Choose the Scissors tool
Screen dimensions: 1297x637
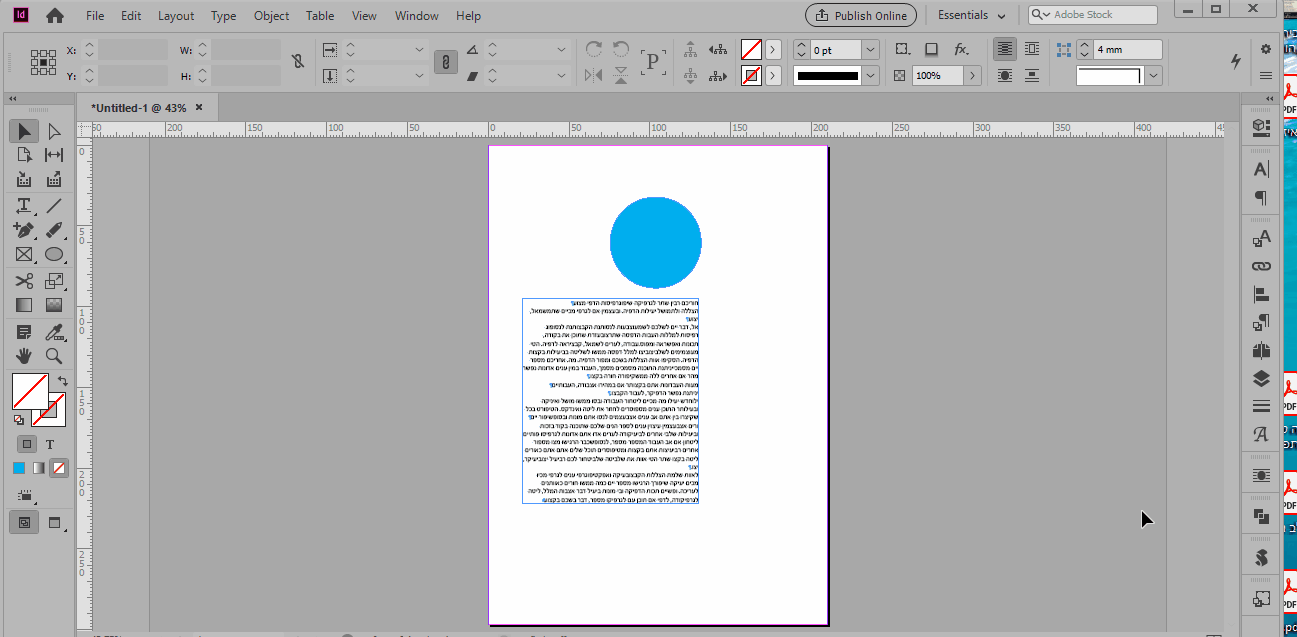pyautogui.click(x=24, y=281)
